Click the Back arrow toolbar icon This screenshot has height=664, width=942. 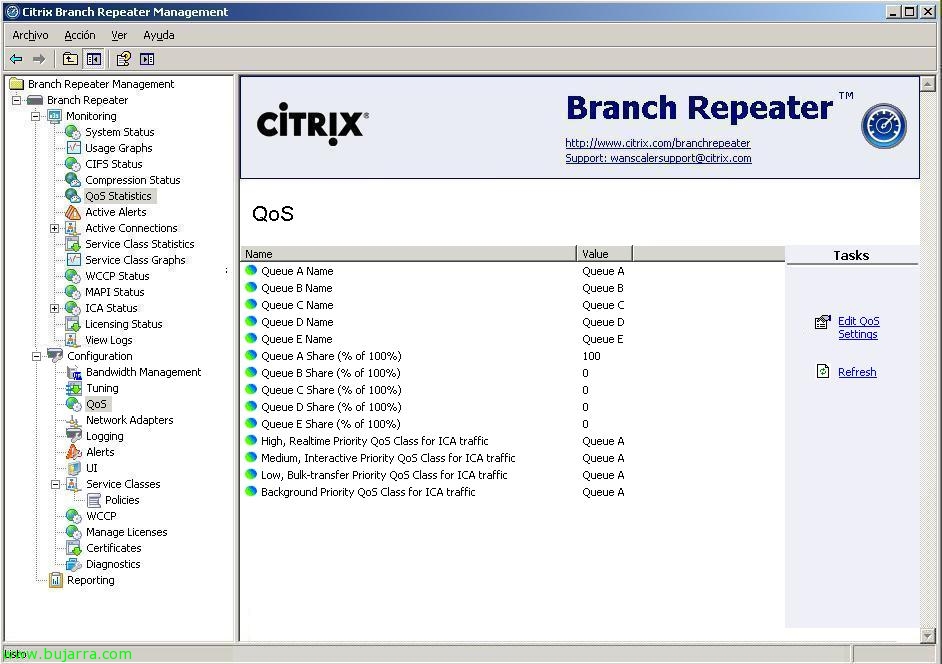tap(16, 59)
